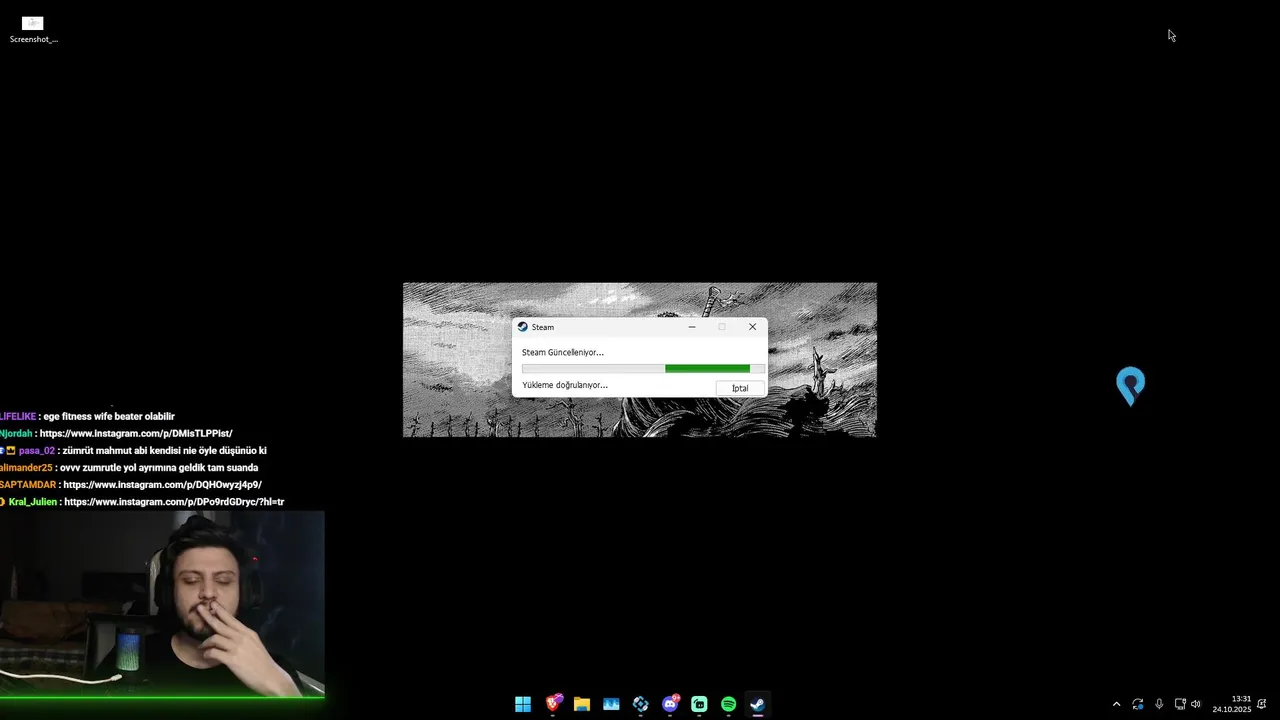Image resolution: width=1280 pixels, height=720 pixels.
Task: Open Njordah's Instagram link in chat
Action: coord(136,434)
